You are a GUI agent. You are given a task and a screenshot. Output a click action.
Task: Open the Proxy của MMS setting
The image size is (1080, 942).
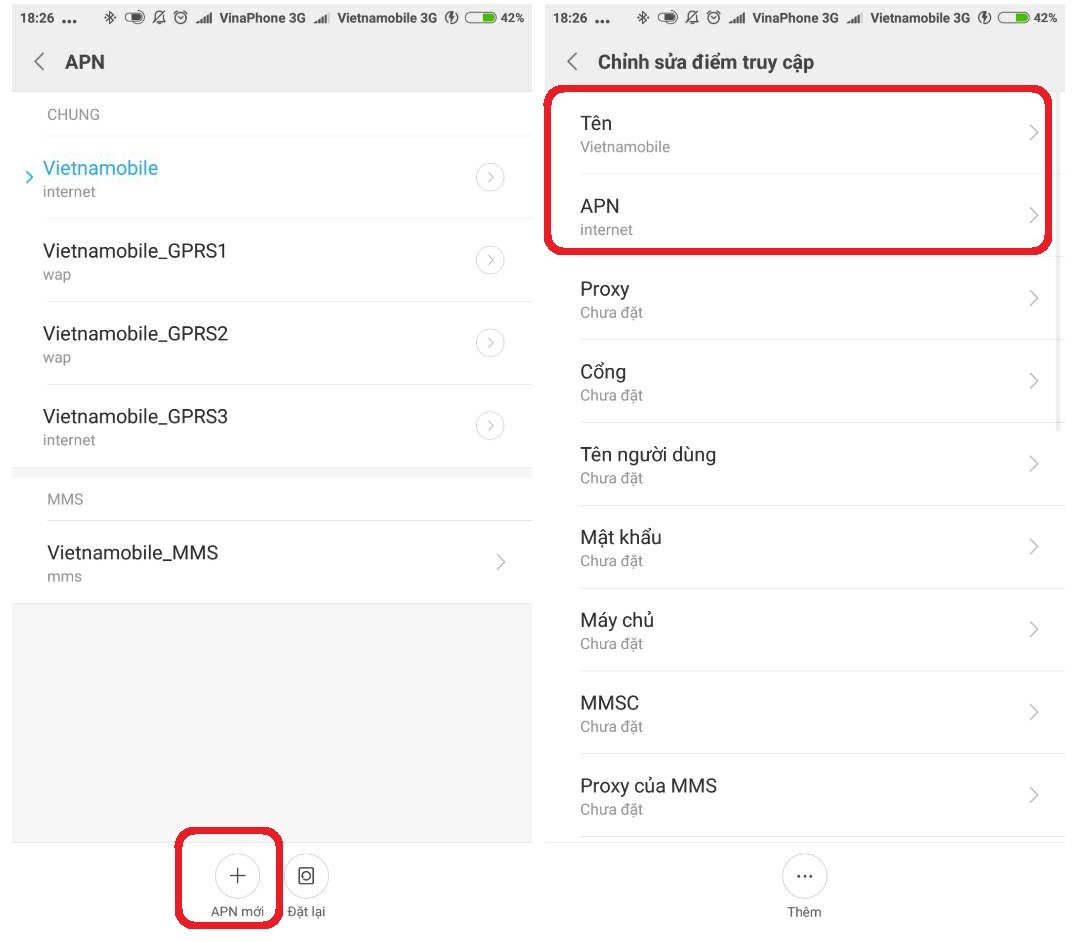click(x=804, y=795)
